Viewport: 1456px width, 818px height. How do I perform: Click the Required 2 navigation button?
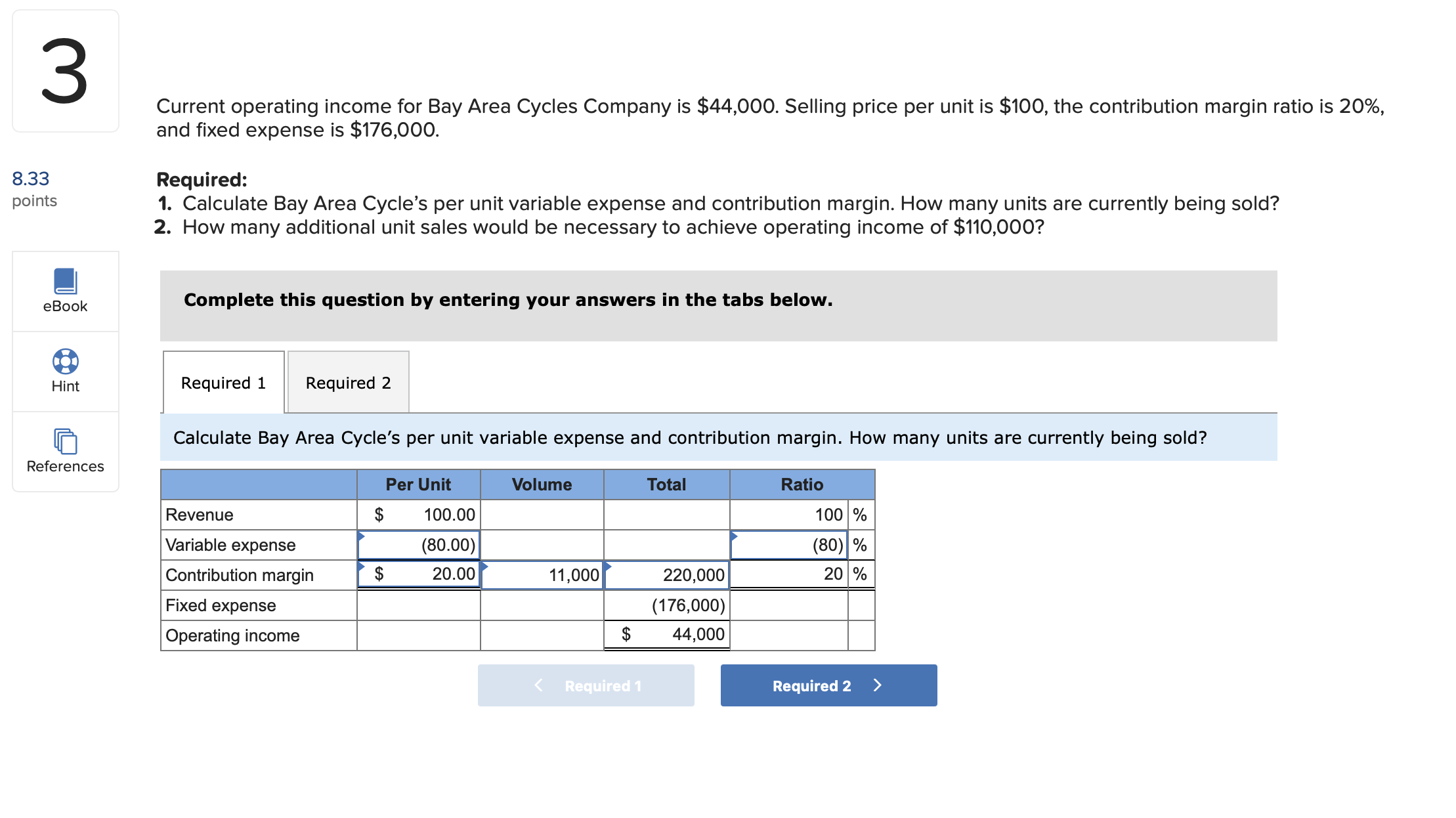pyautogui.click(x=828, y=685)
